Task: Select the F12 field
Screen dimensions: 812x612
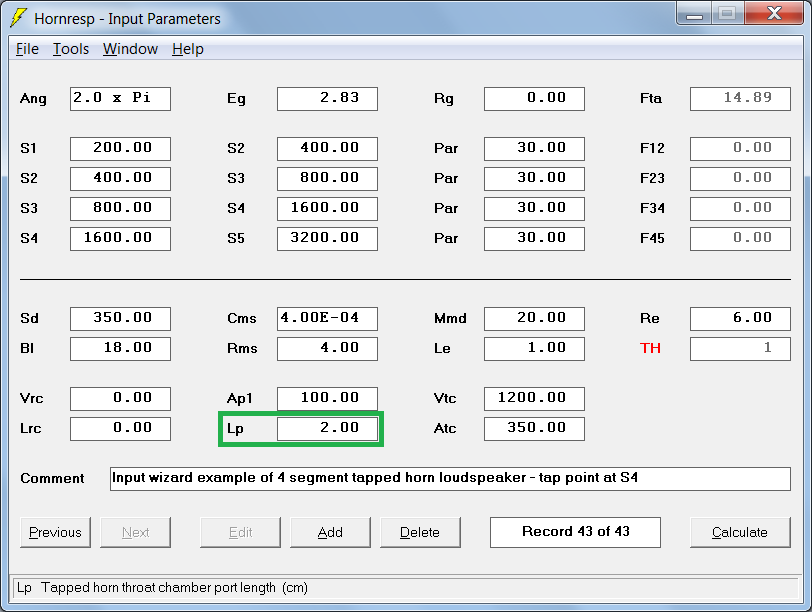Action: point(740,149)
